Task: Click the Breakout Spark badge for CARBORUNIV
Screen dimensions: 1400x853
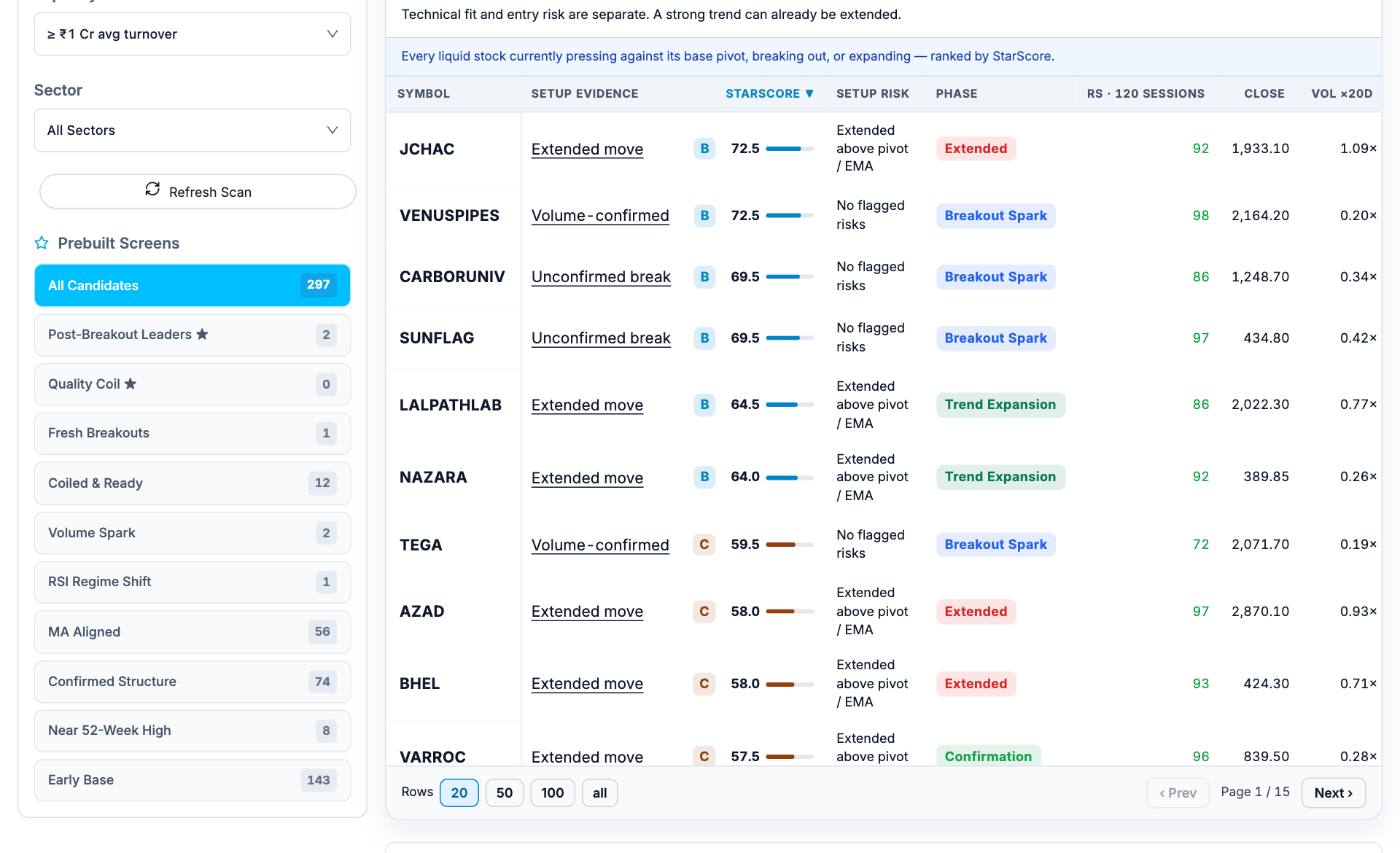Action: click(x=996, y=277)
